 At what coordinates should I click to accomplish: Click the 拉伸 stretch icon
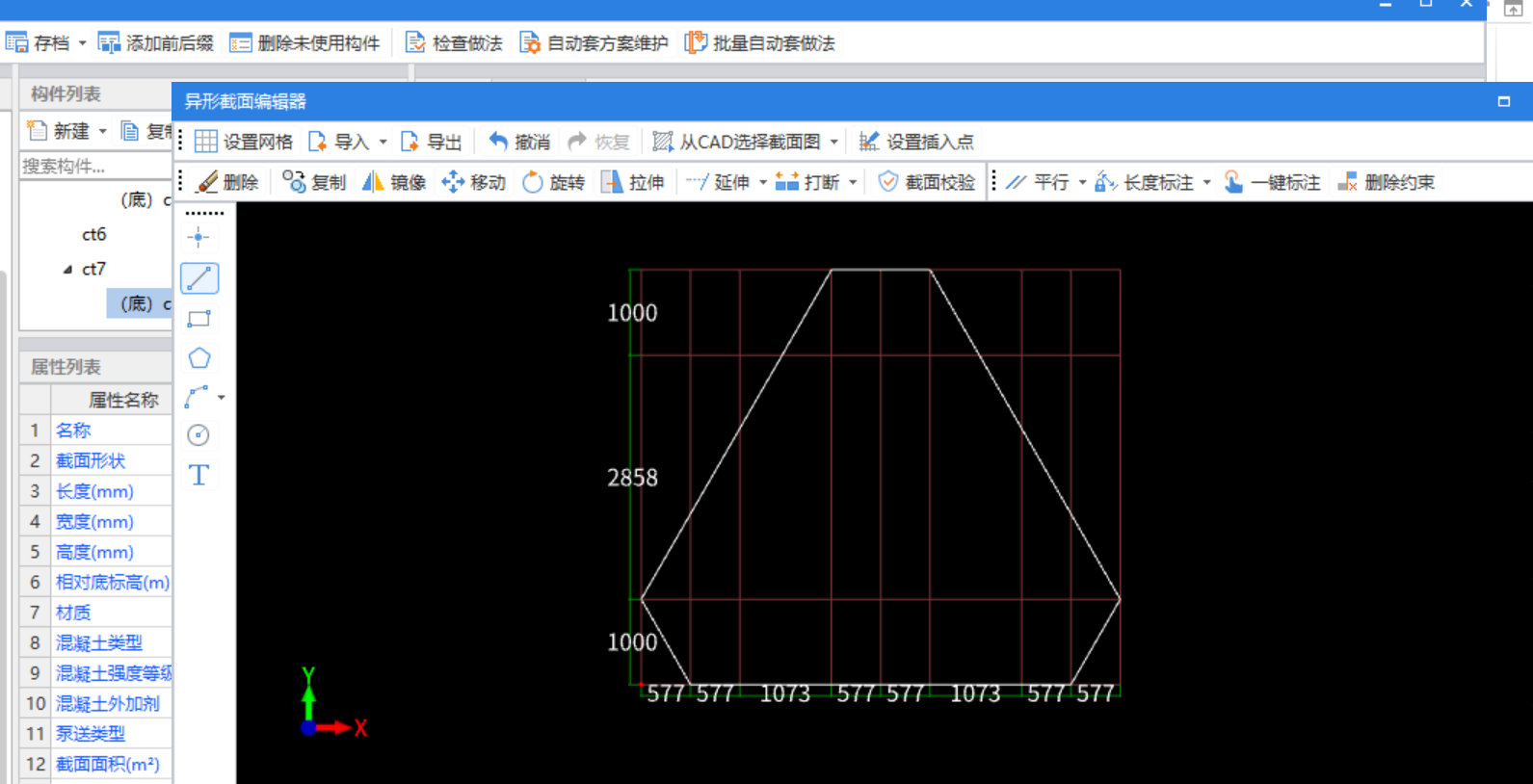[x=612, y=182]
